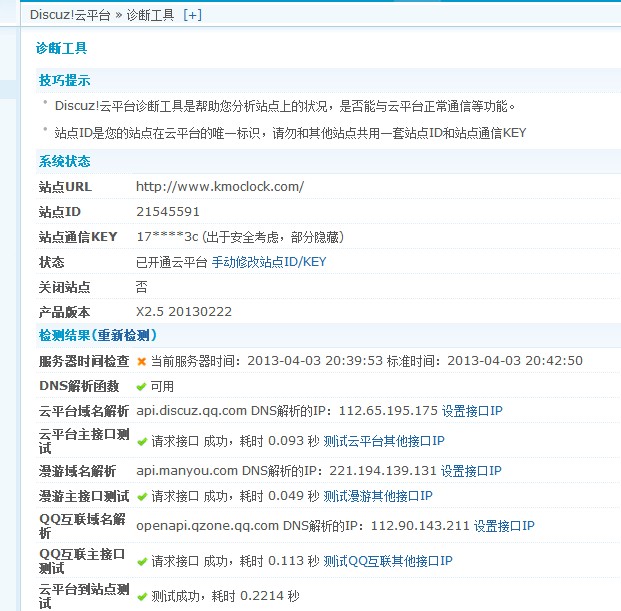Click the [+] icon beside the breadcrumb
This screenshot has height=611, width=621.
(x=192, y=15)
